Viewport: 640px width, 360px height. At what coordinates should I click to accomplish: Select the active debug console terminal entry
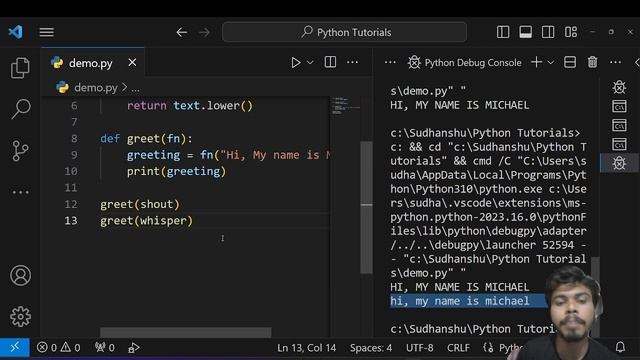point(619,163)
